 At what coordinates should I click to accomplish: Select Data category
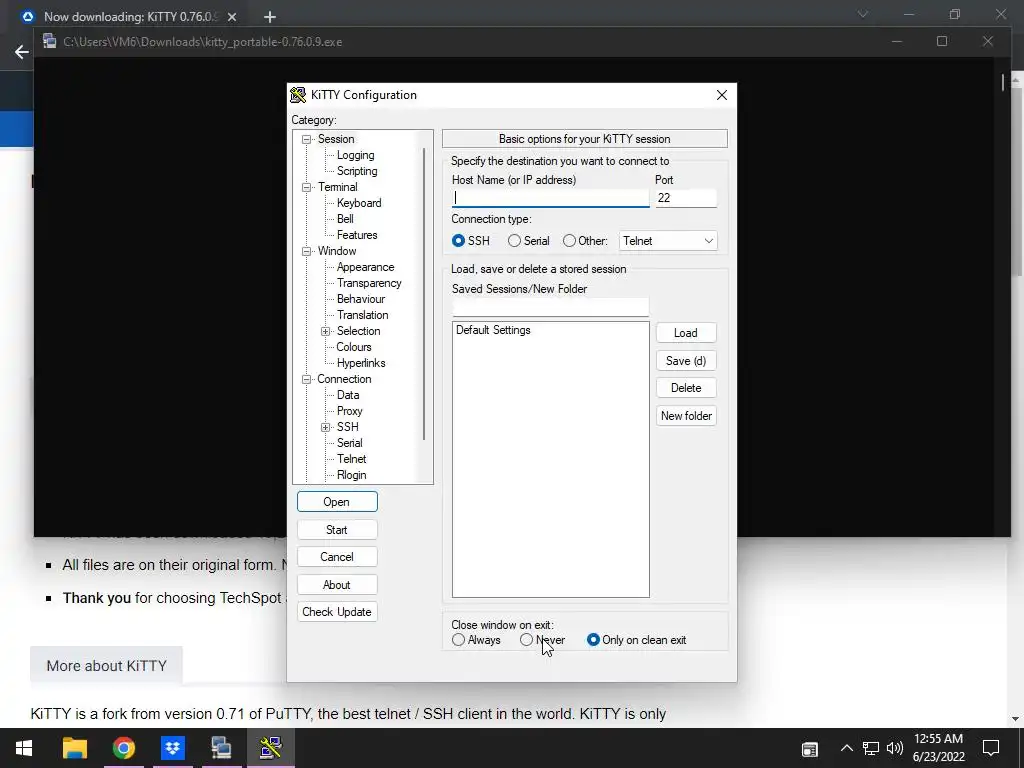click(347, 395)
